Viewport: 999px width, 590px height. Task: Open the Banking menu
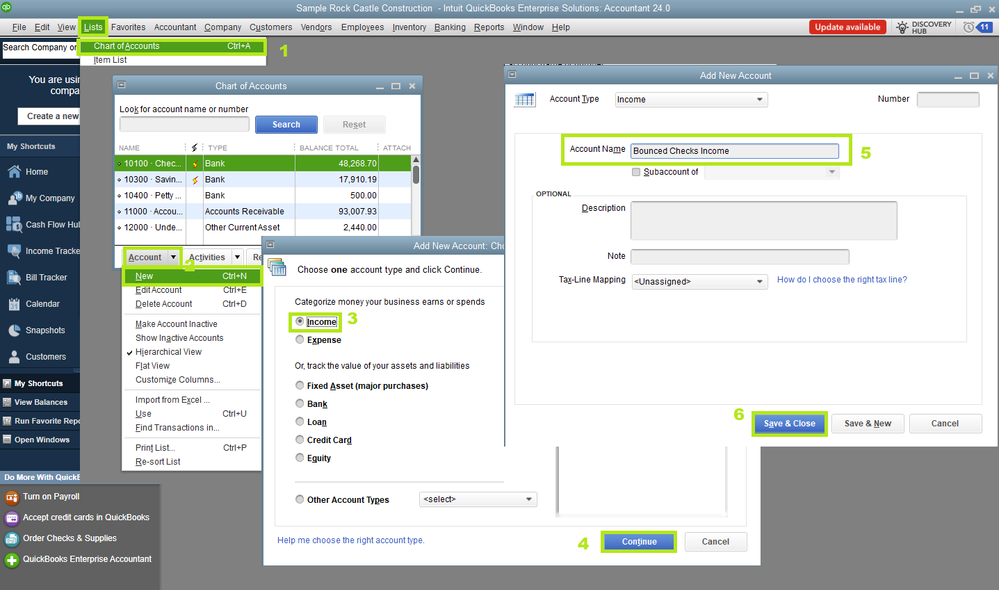click(x=450, y=27)
